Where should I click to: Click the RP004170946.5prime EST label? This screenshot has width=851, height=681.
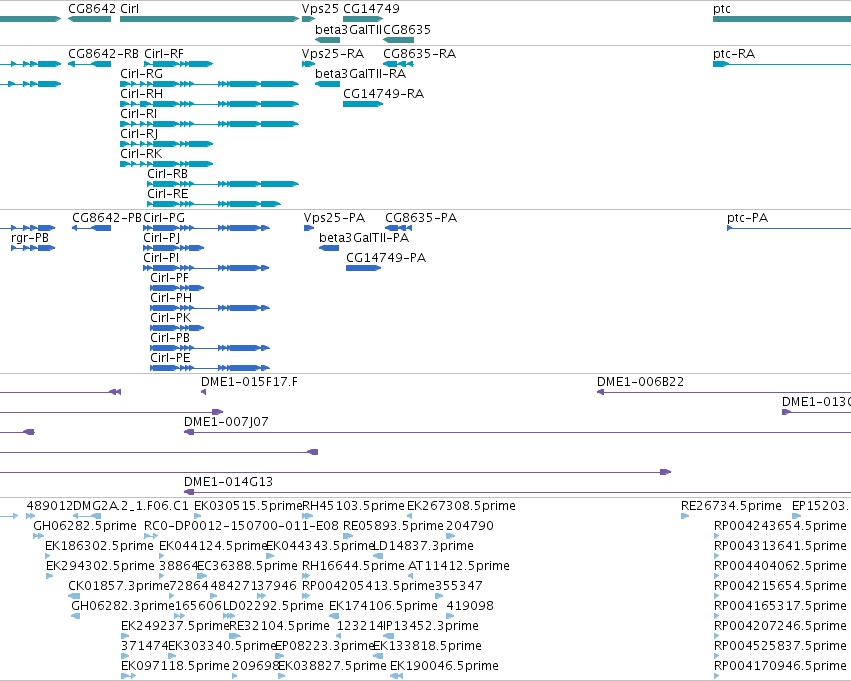[x=780, y=666]
